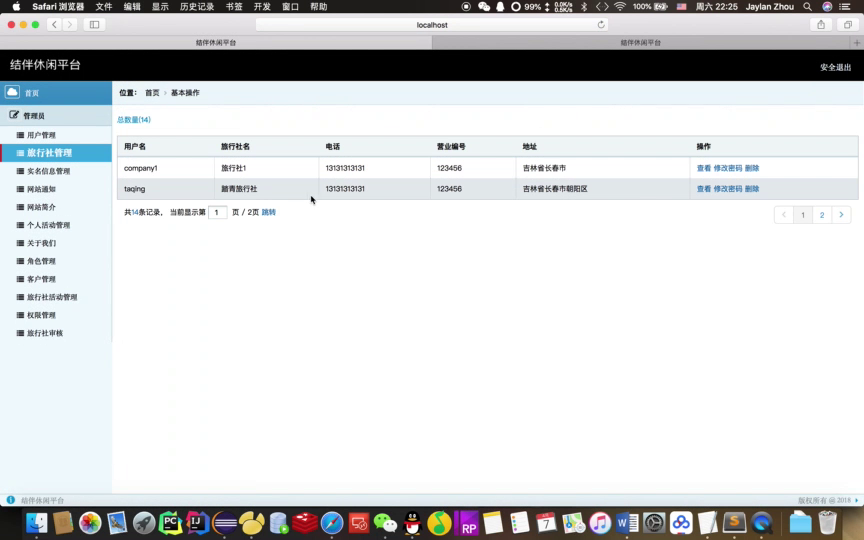Viewport: 864px width, 540px height.
Task: Open 角色管理 sidebar entry
Action: pyautogui.click(x=41, y=261)
